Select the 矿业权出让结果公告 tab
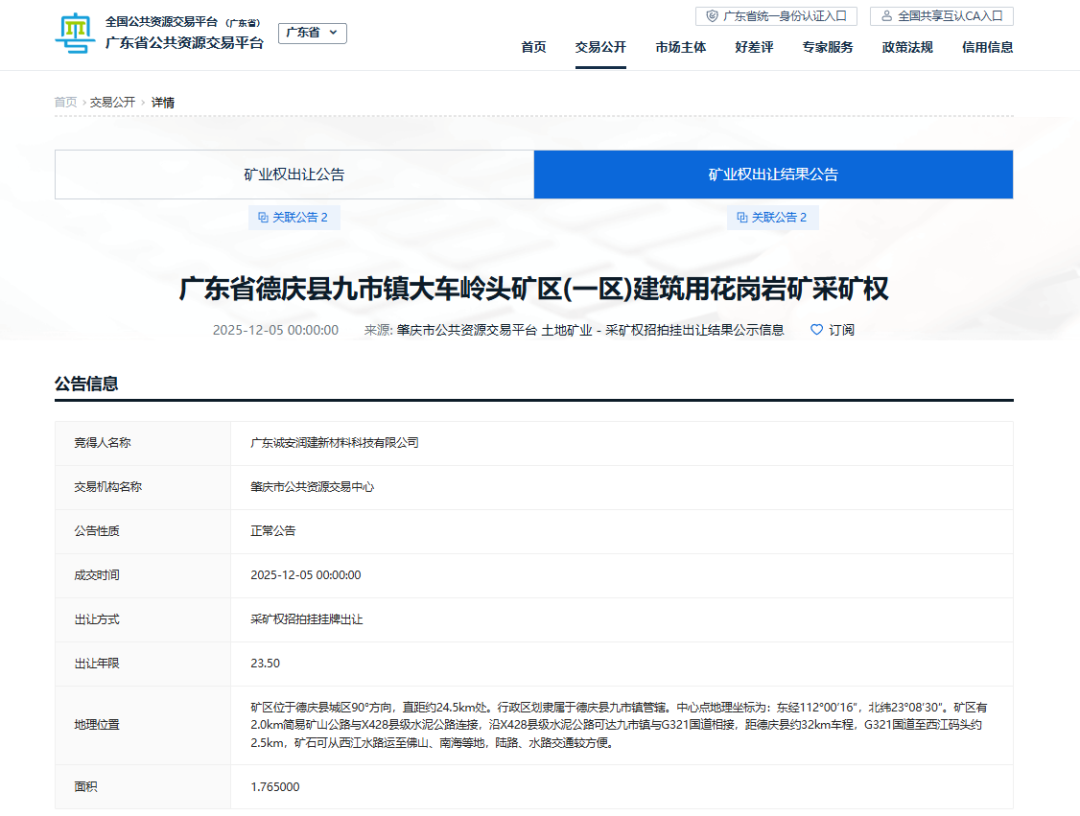This screenshot has height=816, width=1080. [x=773, y=175]
